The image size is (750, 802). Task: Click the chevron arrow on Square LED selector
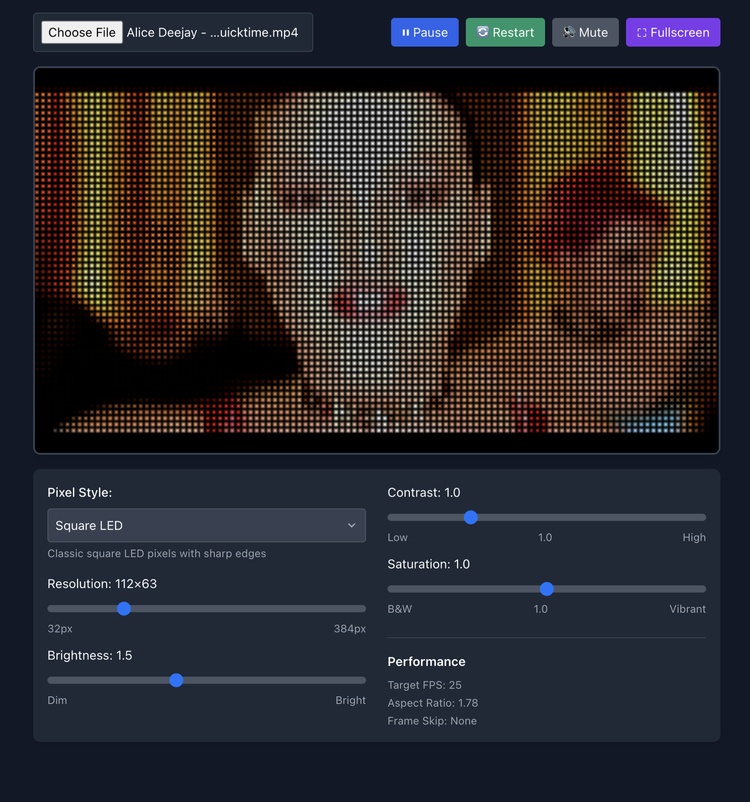pos(351,525)
